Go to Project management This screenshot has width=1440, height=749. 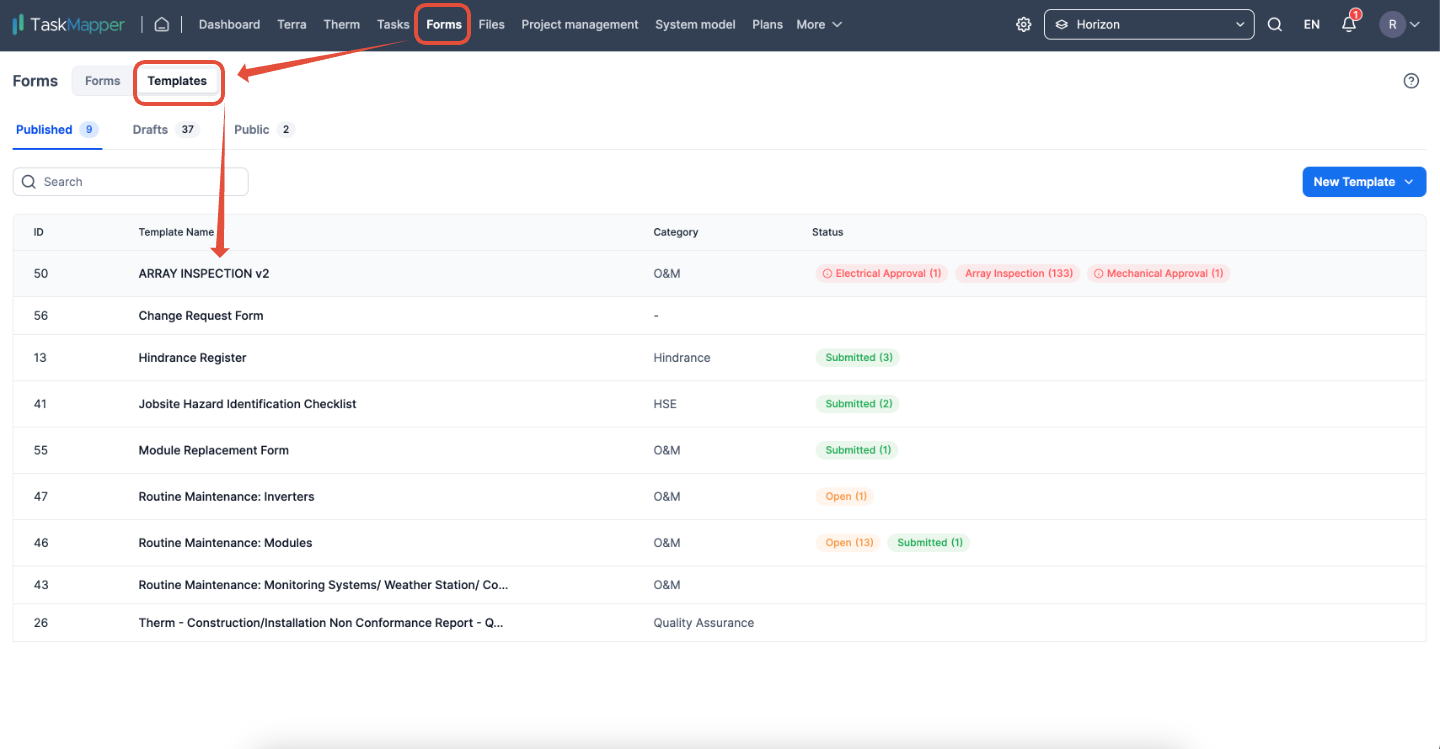tap(580, 24)
